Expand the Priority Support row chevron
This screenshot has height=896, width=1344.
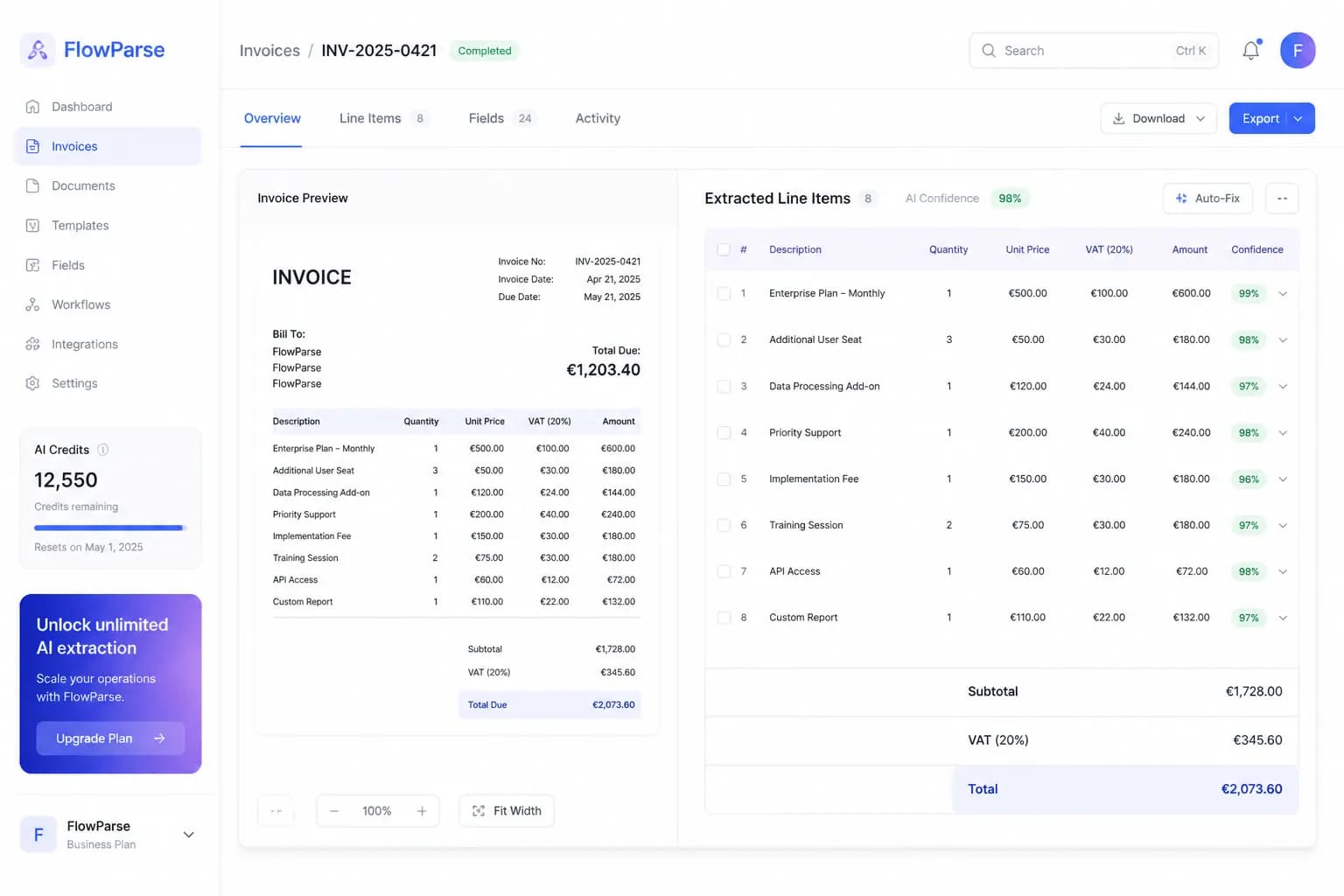tap(1283, 432)
